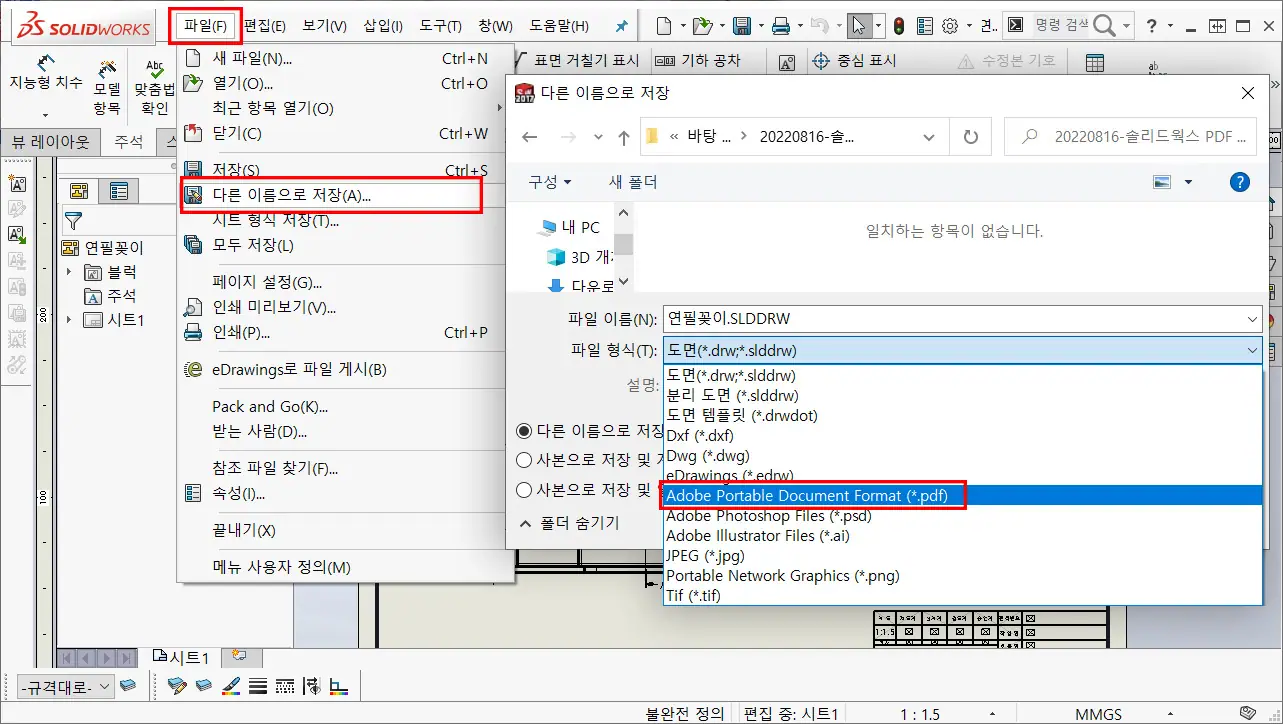Collapse folders with 폴더 숨기기
This screenshot has height=724, width=1283.
[571, 522]
